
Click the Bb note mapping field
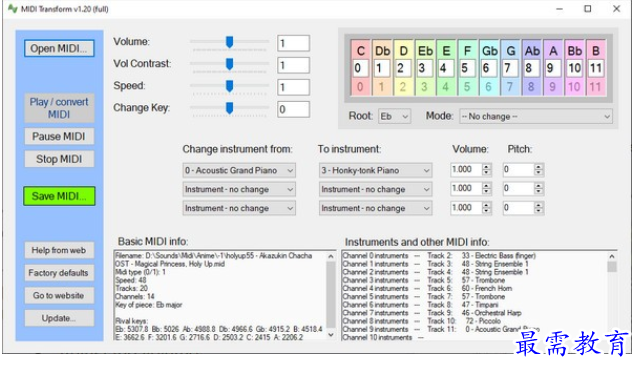click(x=574, y=68)
